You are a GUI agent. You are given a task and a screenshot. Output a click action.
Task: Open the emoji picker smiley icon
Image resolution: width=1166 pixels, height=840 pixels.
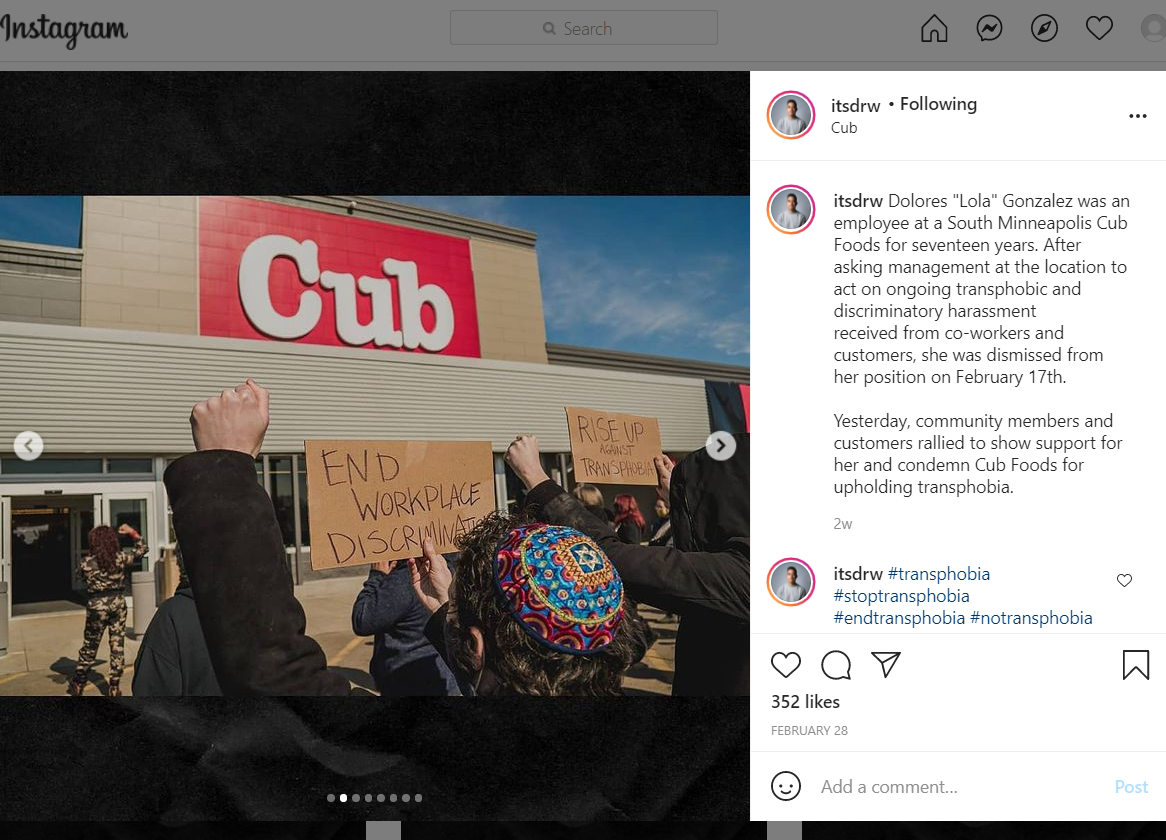(x=785, y=786)
